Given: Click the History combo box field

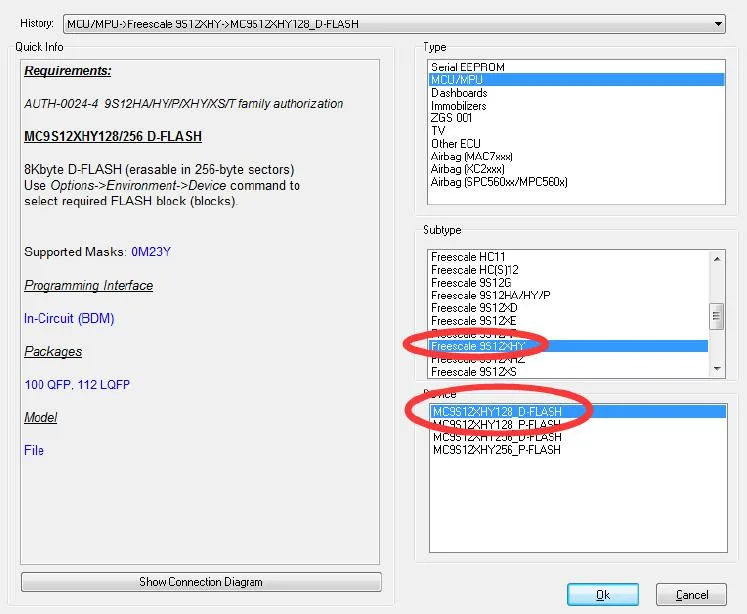Looking at the screenshot, I should tap(394, 24).
